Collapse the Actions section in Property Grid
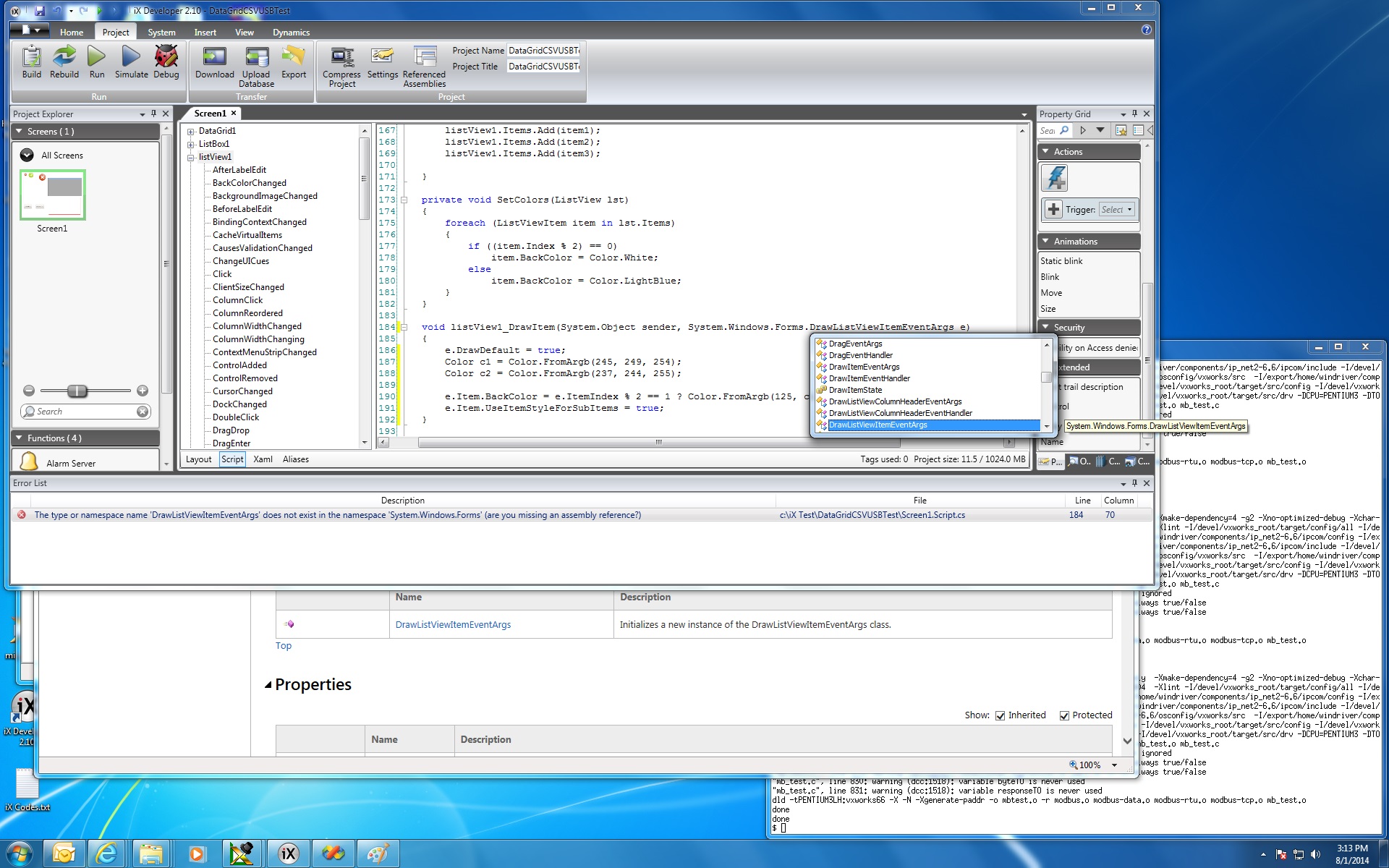Screen dimensions: 1389x868 (1045, 151)
